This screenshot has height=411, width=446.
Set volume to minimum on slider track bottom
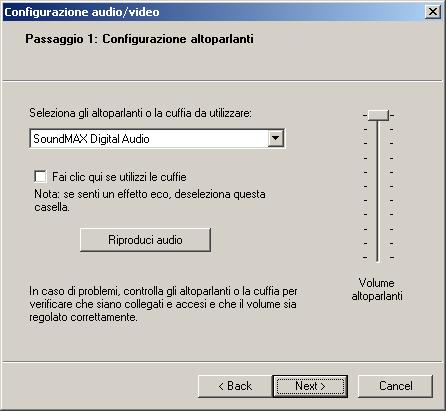click(x=378, y=258)
